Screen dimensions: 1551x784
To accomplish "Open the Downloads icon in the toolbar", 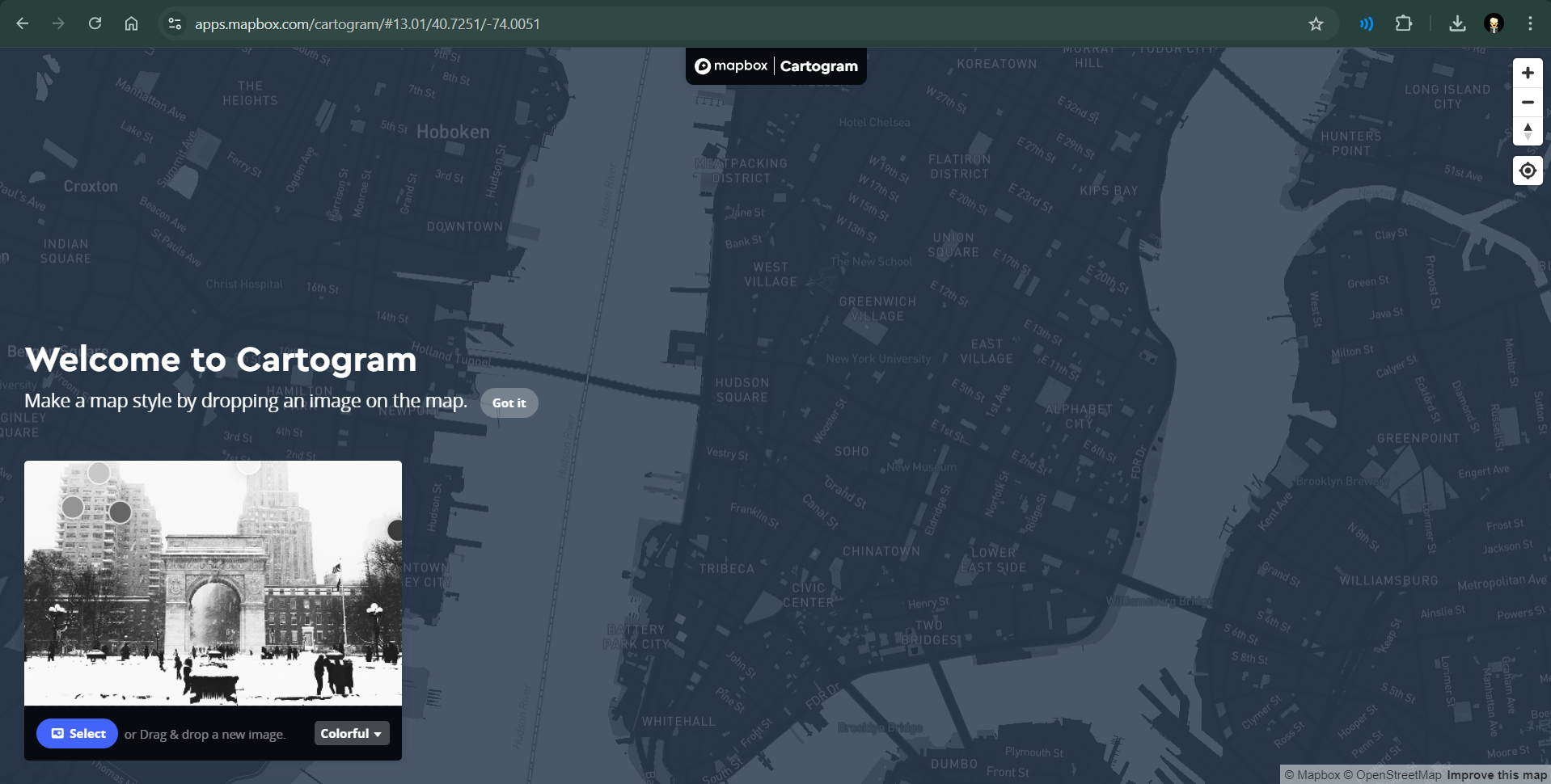I will click(1457, 23).
